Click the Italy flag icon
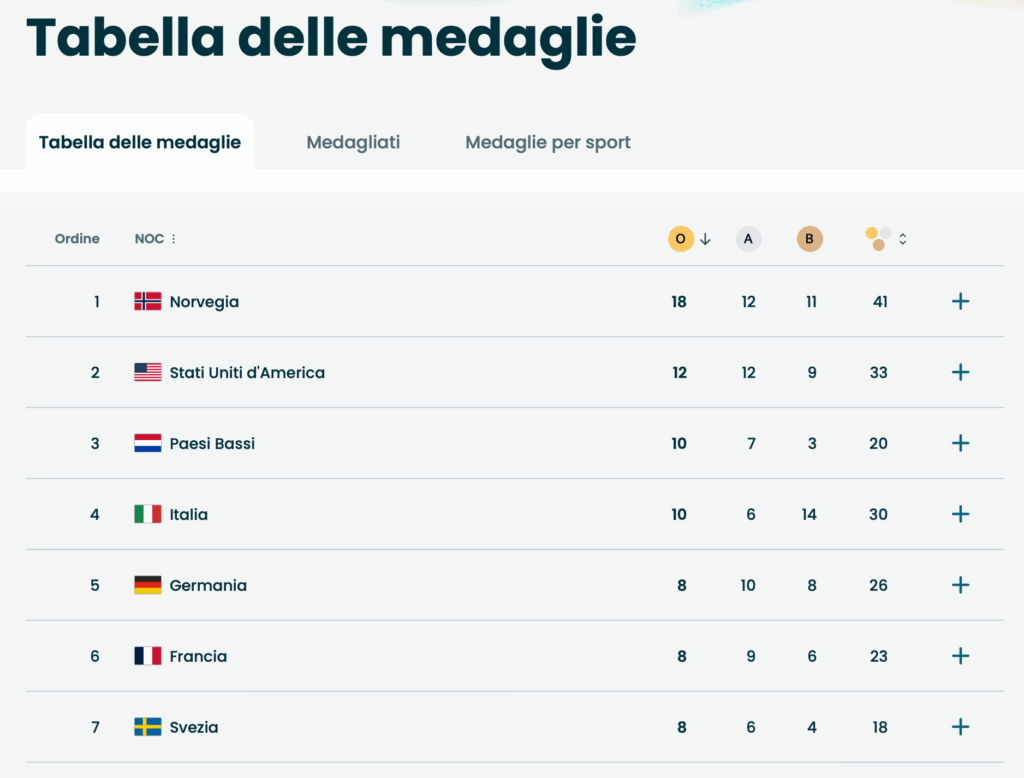 tap(148, 514)
